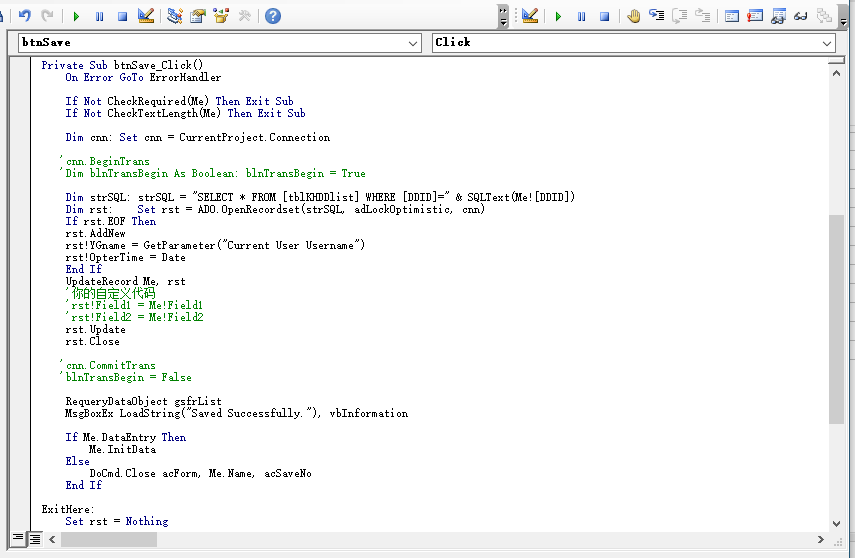Image resolution: width=855 pixels, height=558 pixels.
Task: Click the 'On Error GoTo ErrorHandler' line
Action: pos(143,77)
